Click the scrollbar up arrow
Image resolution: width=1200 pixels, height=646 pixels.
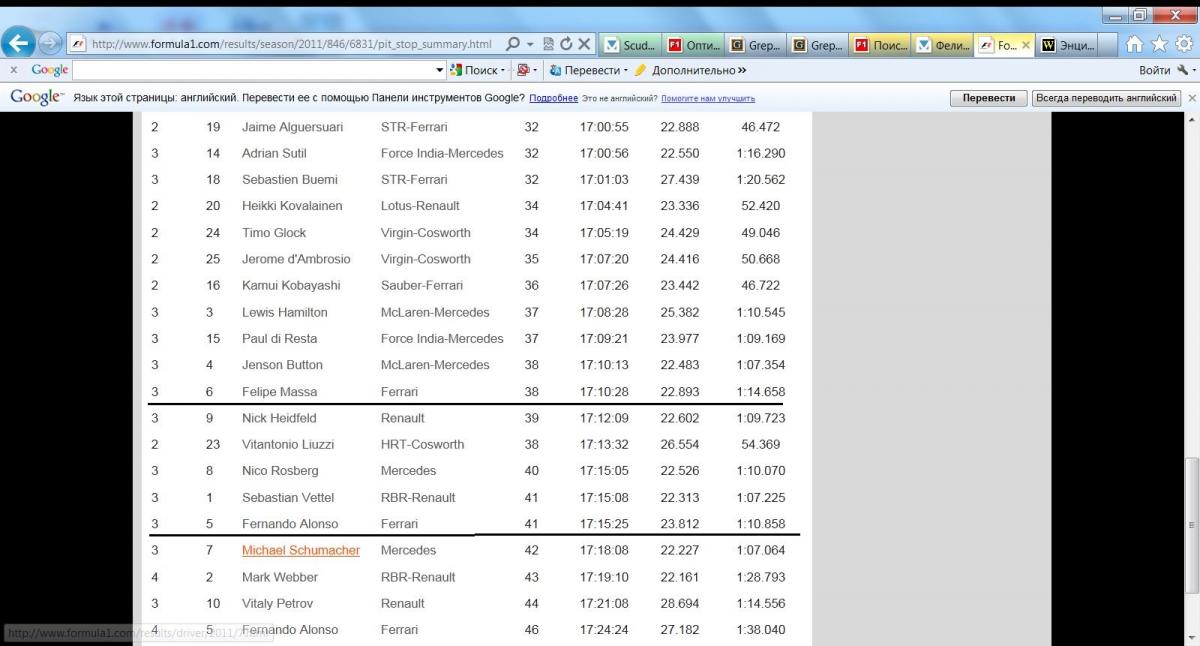coord(1191,121)
